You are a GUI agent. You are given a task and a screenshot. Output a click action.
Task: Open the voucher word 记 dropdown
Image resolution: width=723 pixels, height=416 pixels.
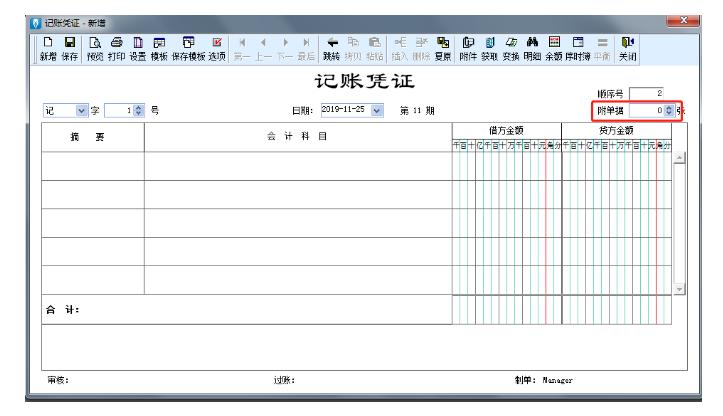pyautogui.click(x=81, y=111)
